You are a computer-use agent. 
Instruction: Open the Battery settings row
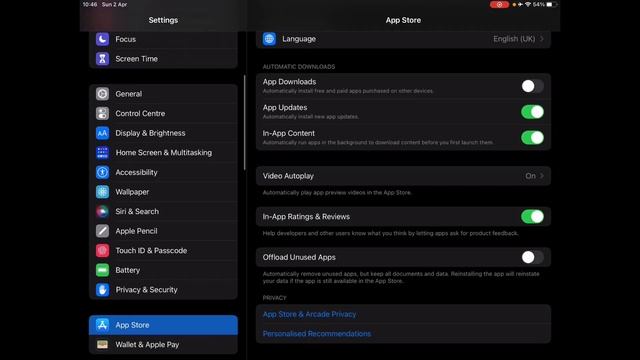coord(163,270)
